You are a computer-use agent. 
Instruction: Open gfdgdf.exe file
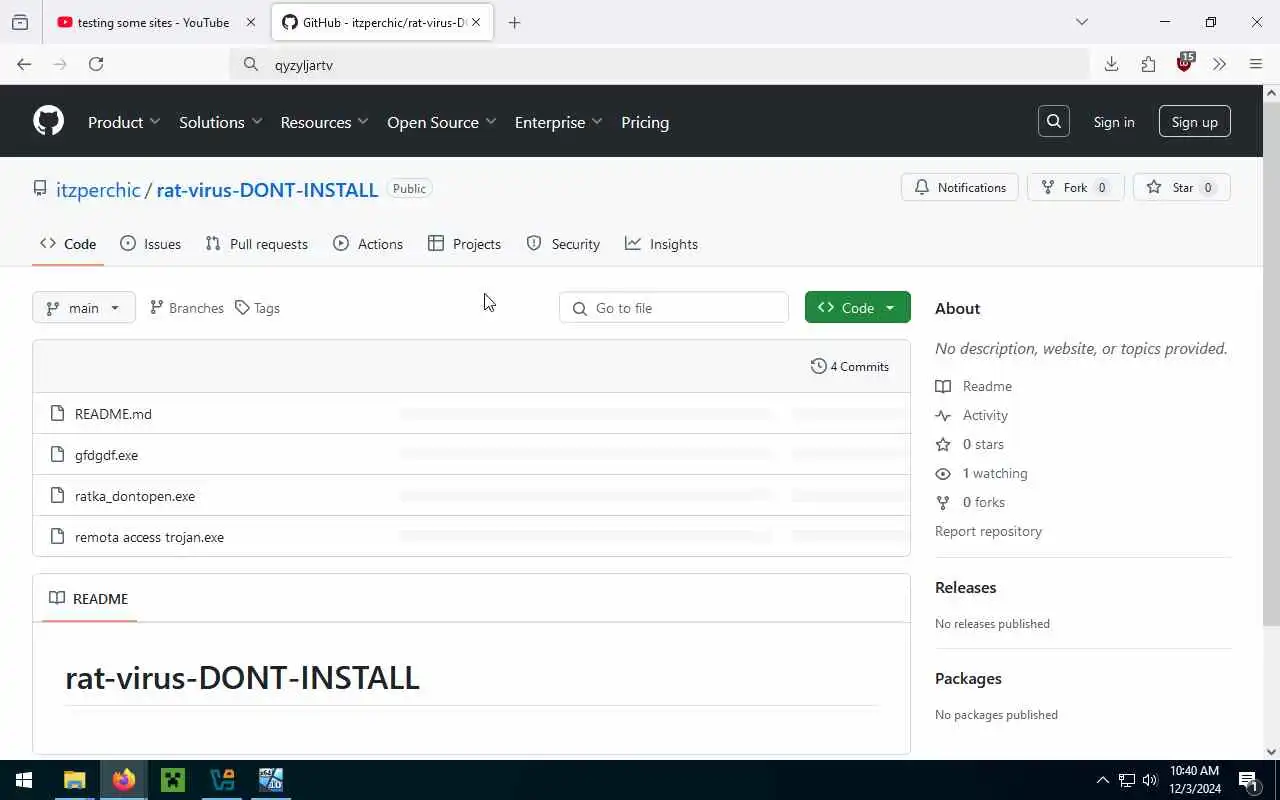point(106,455)
